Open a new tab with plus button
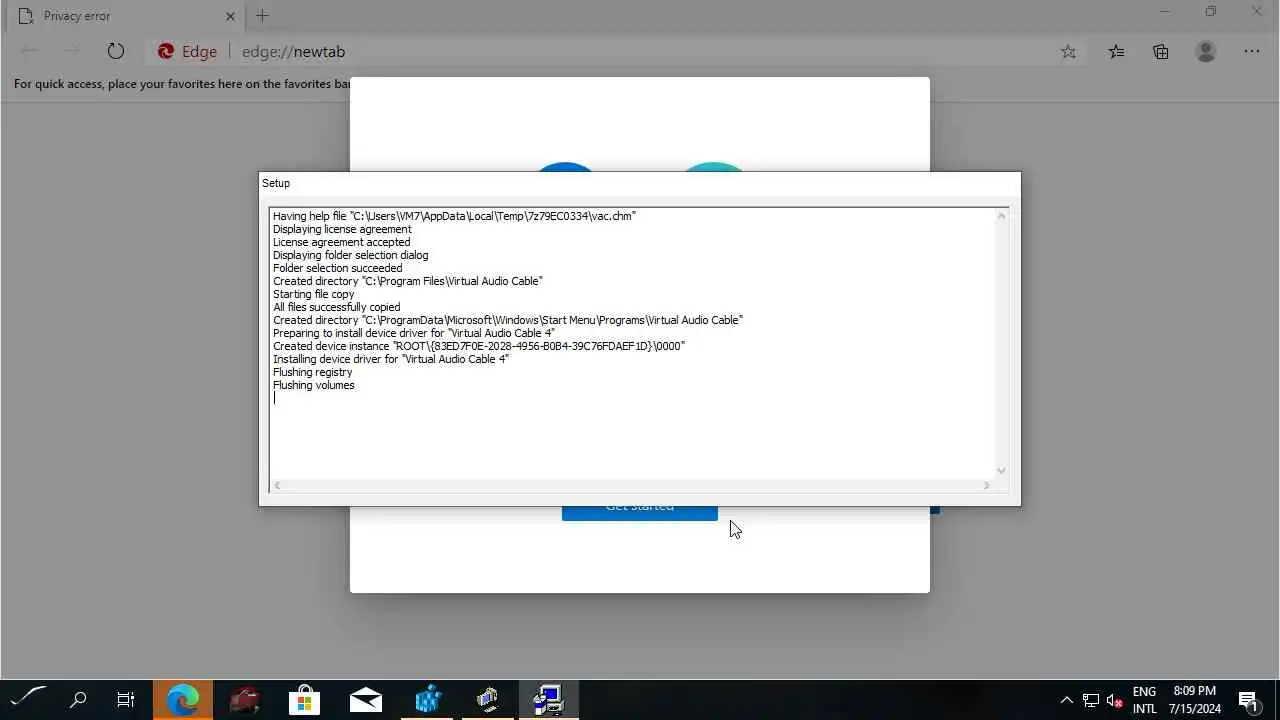The image size is (1280, 720). (263, 16)
